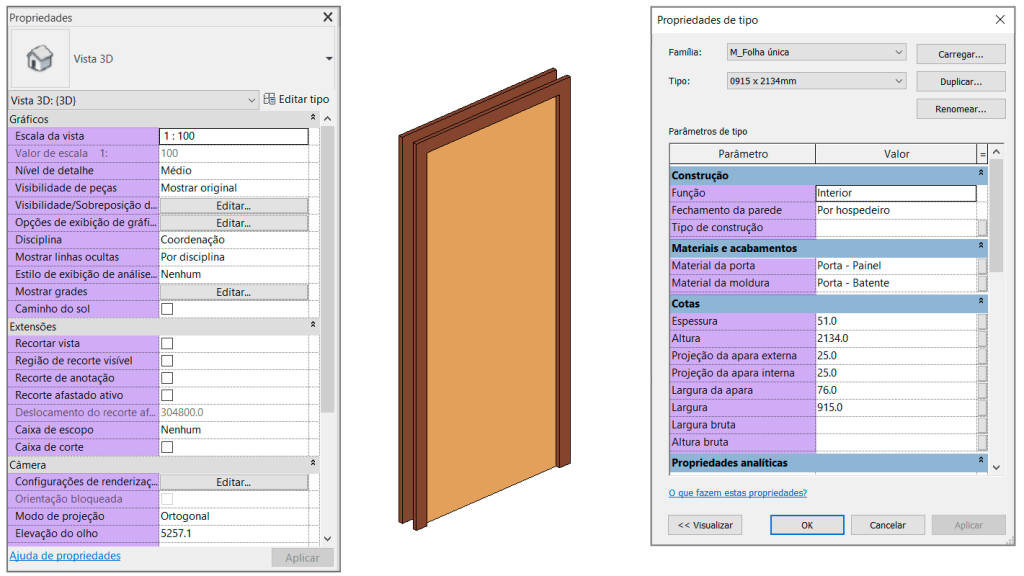Click small button beside Material da porta
This screenshot has height=576, width=1024.
[982, 266]
